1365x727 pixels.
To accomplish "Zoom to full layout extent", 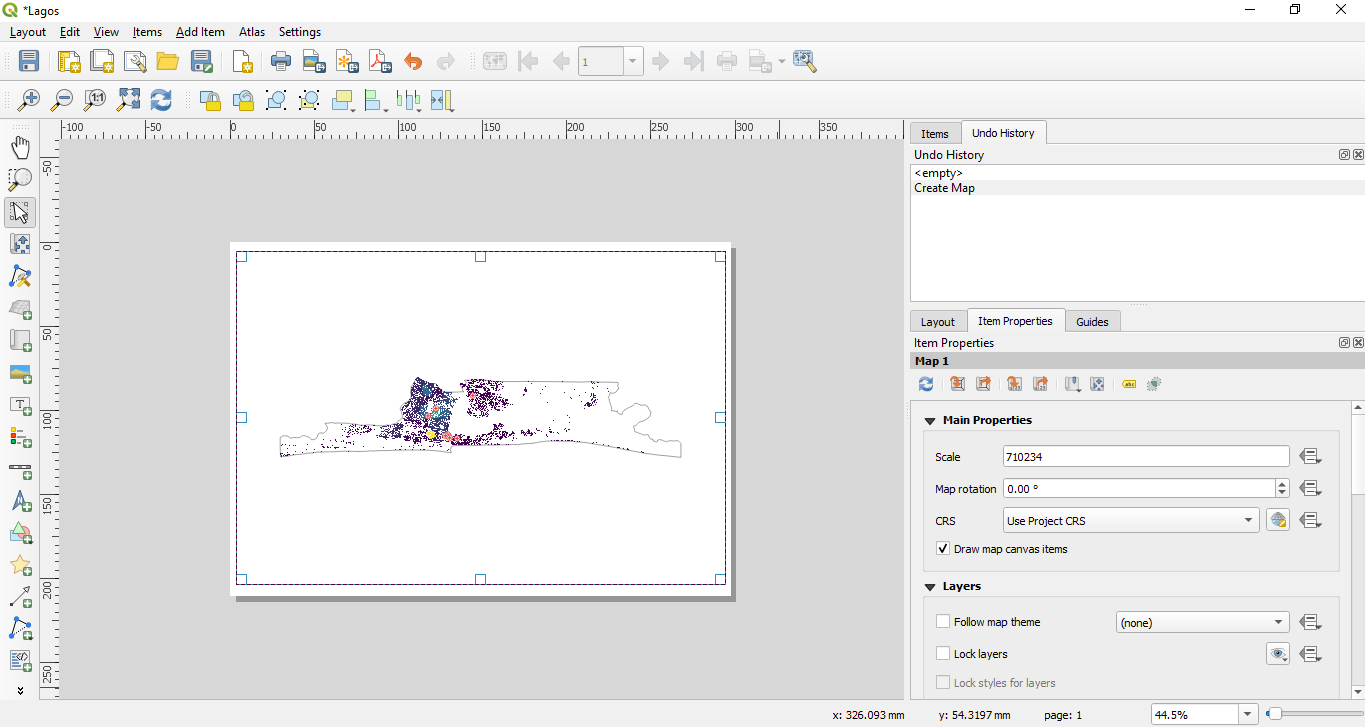I will tap(128, 100).
